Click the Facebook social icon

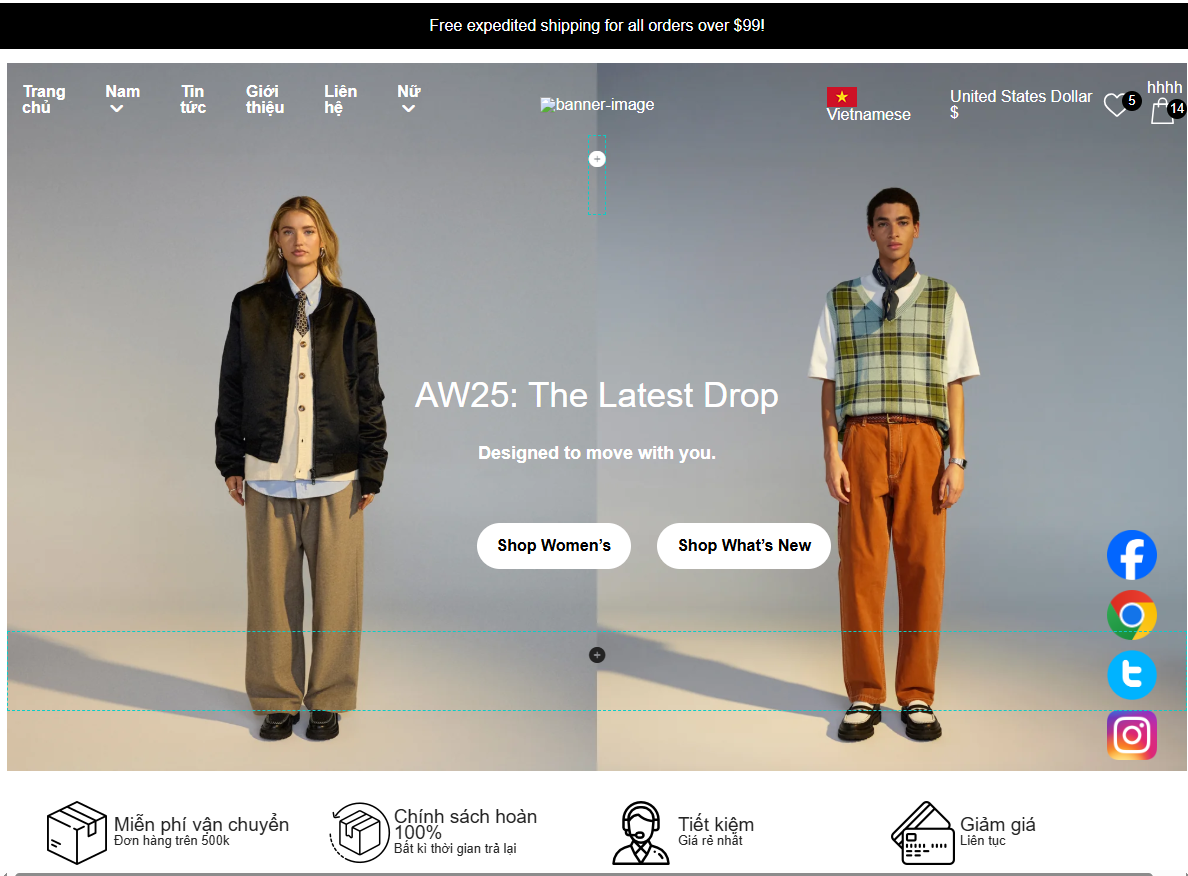(1131, 555)
